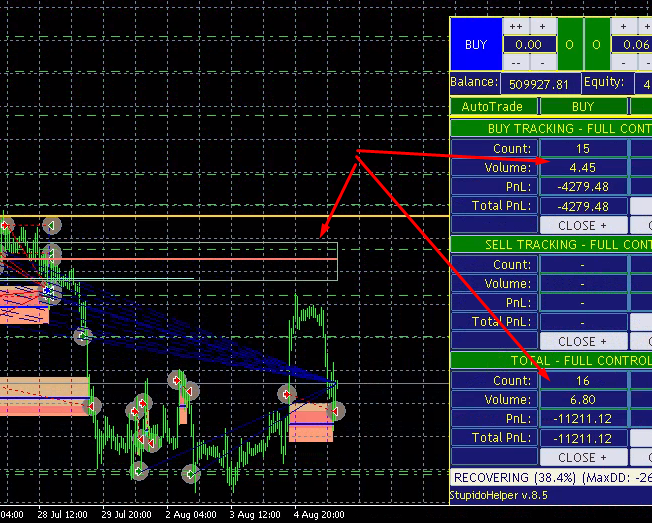Click the Sell Tracking Count dash value
Image resolution: width=652 pixels, height=523 pixels.
click(583, 264)
